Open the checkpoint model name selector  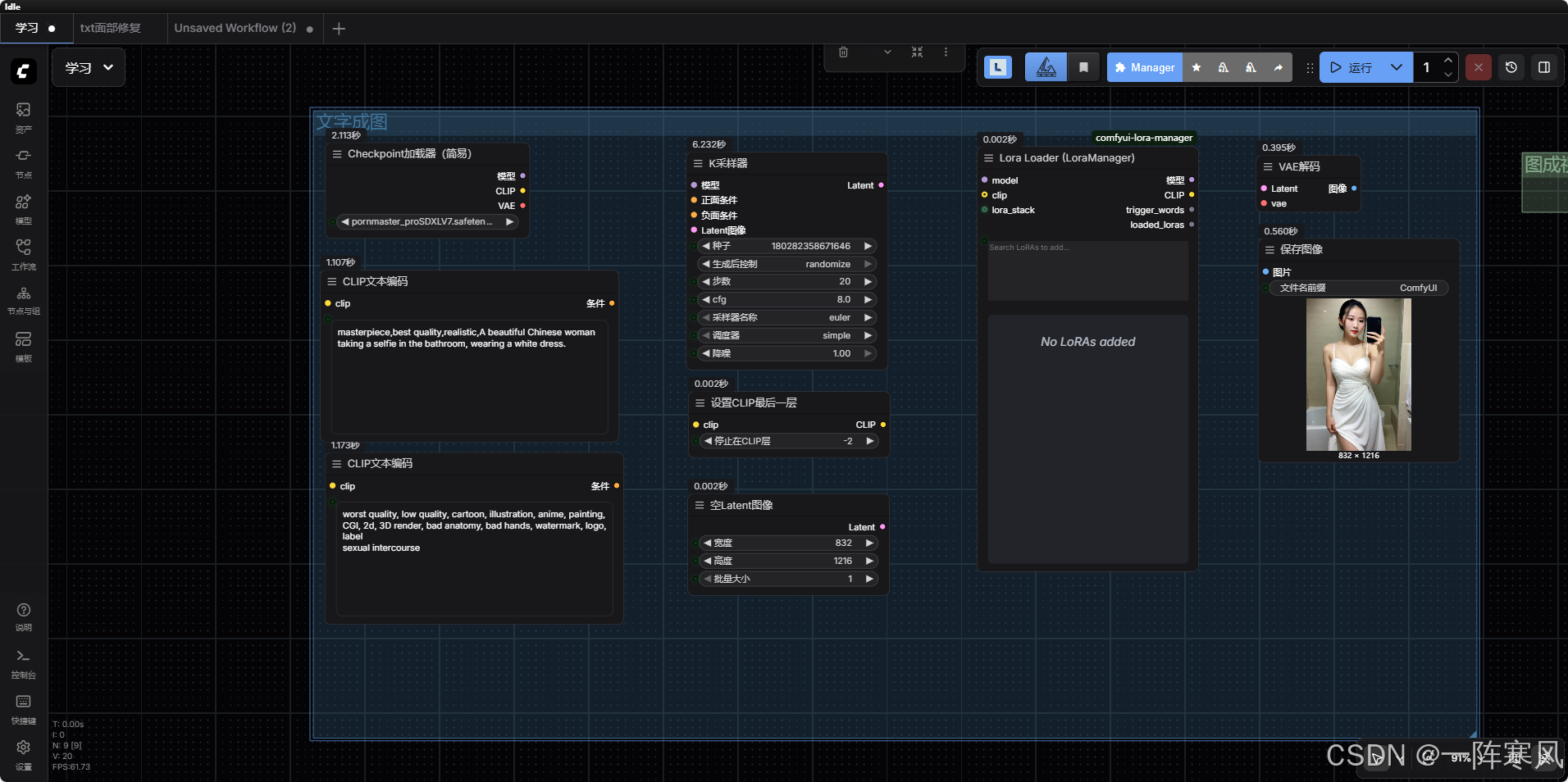click(x=427, y=221)
